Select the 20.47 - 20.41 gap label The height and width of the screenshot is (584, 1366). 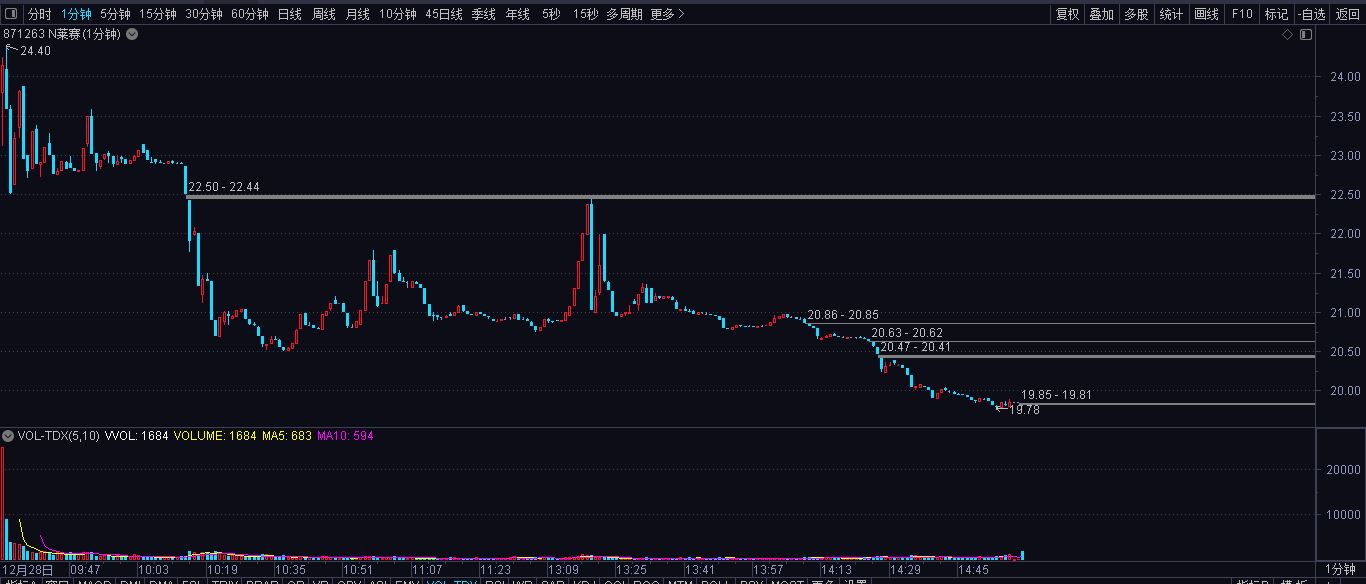(915, 347)
